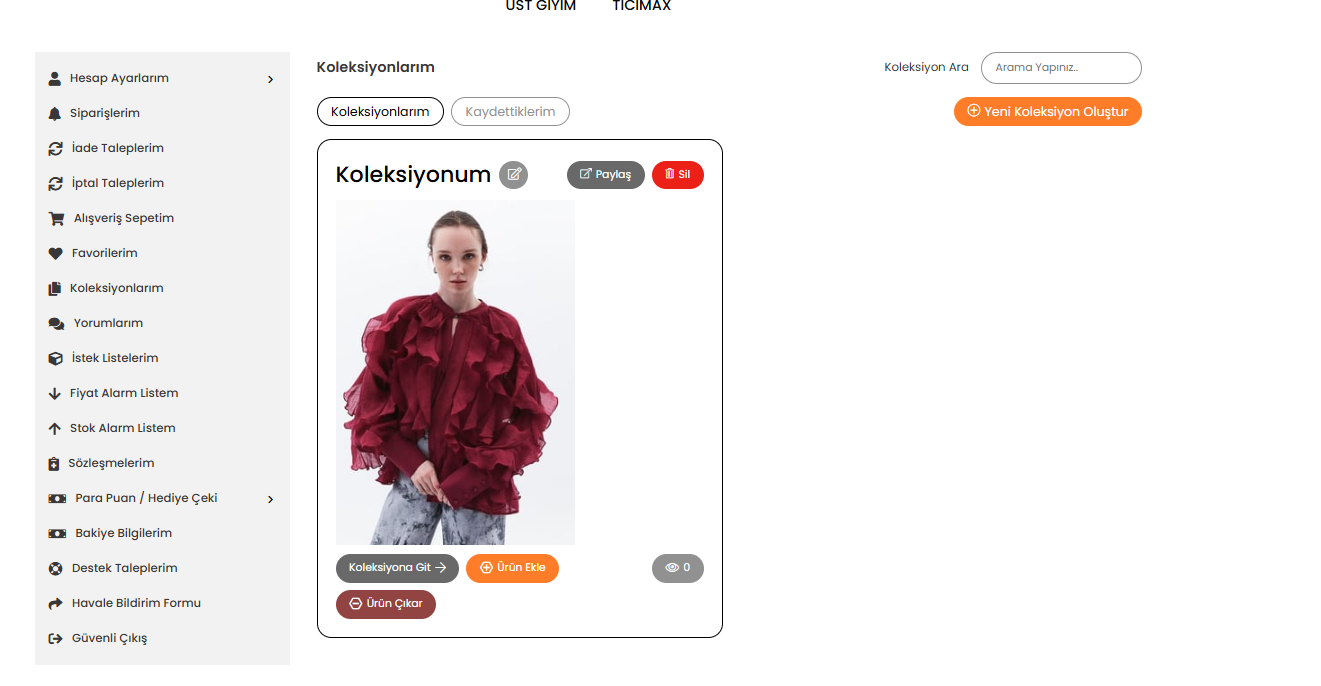Delete the collection with the Sil button

[678, 175]
